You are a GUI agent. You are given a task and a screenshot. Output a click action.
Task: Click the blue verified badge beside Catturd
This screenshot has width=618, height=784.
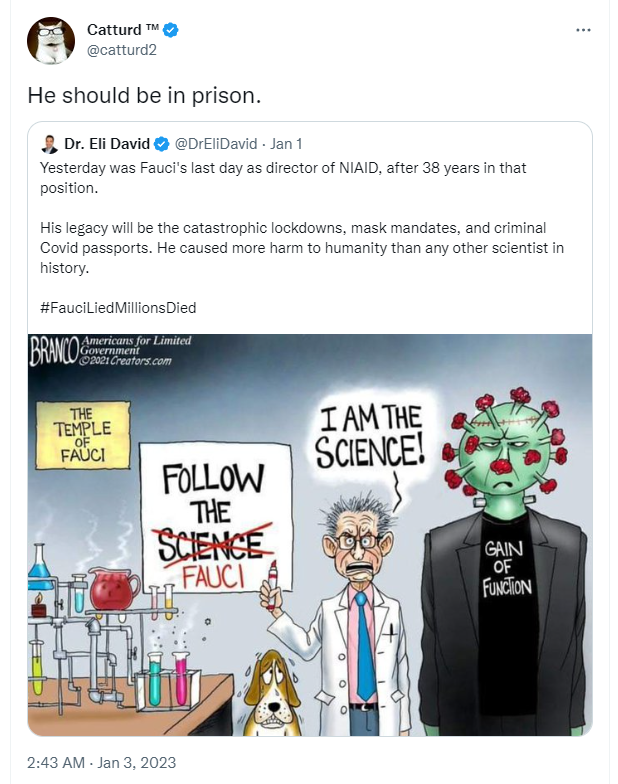(x=172, y=31)
